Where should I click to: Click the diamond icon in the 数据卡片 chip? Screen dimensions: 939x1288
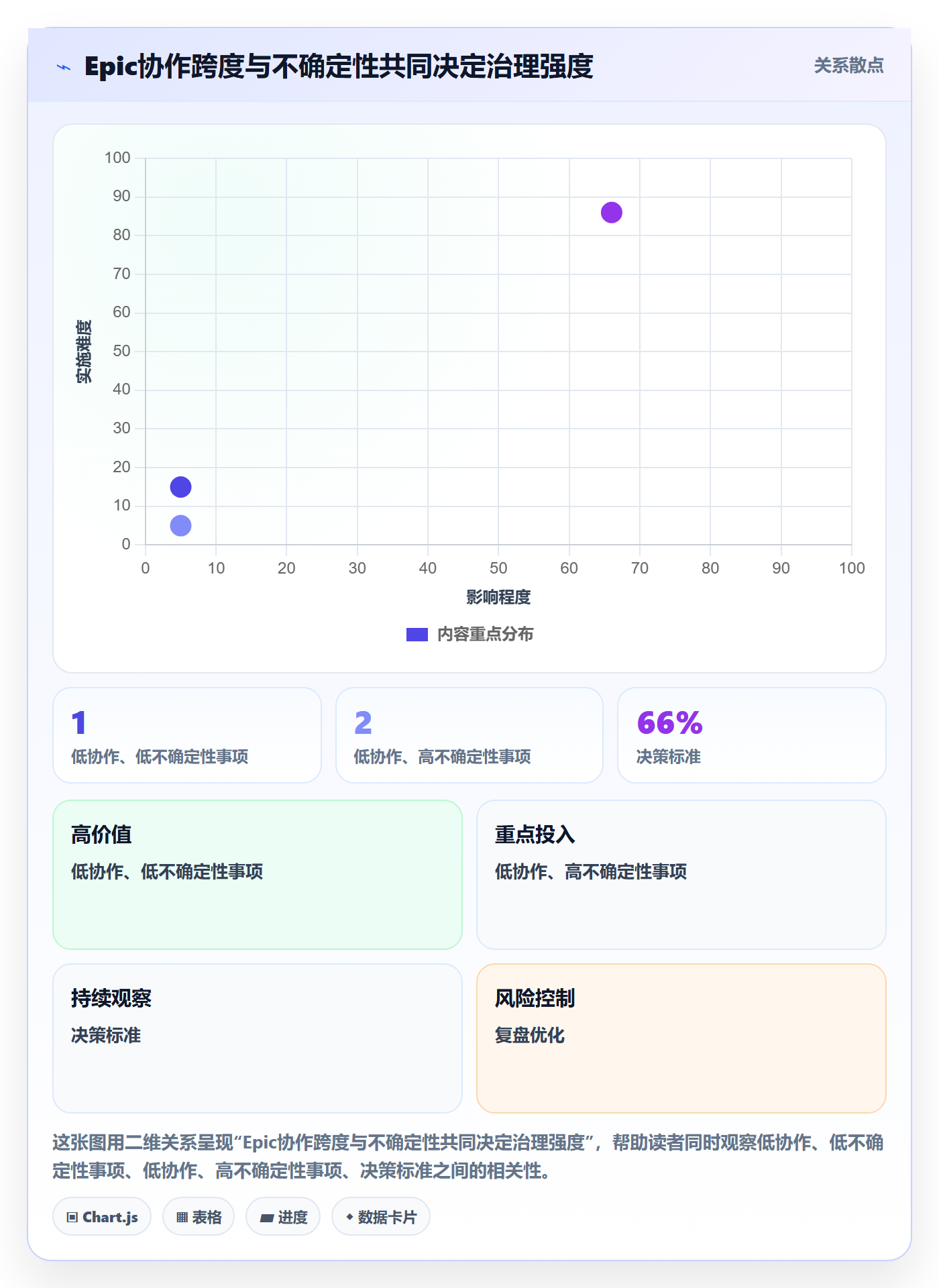tap(349, 1217)
